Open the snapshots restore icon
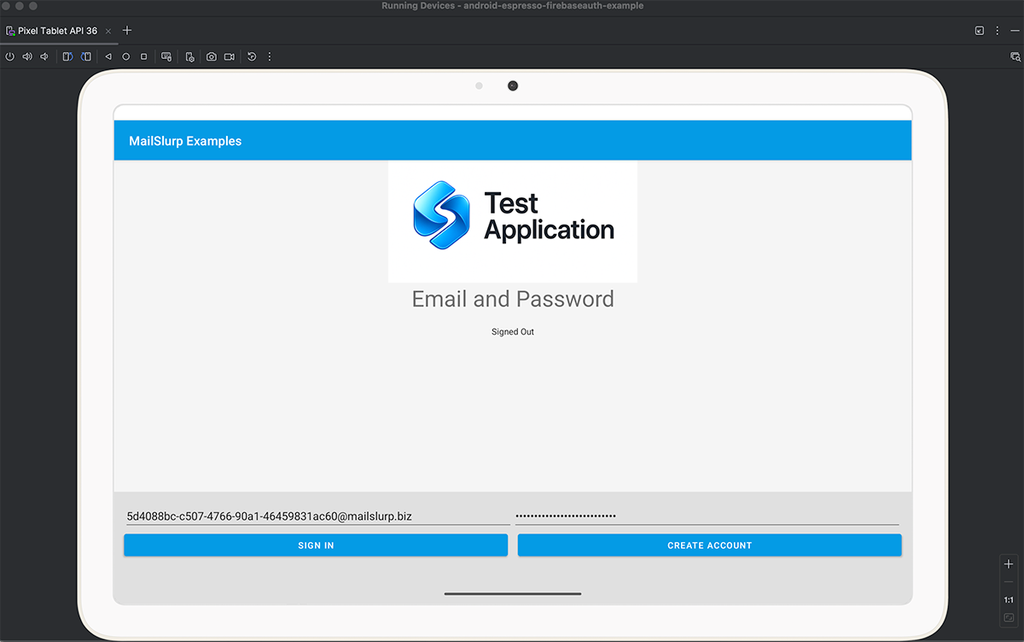 point(251,57)
